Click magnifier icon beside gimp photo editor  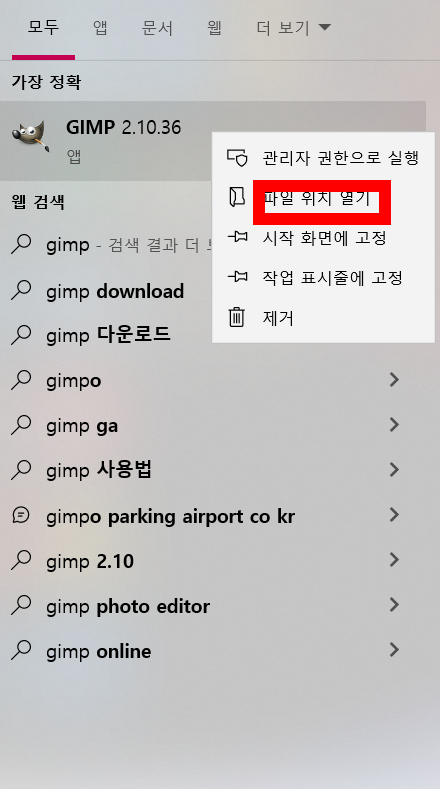click(21, 604)
